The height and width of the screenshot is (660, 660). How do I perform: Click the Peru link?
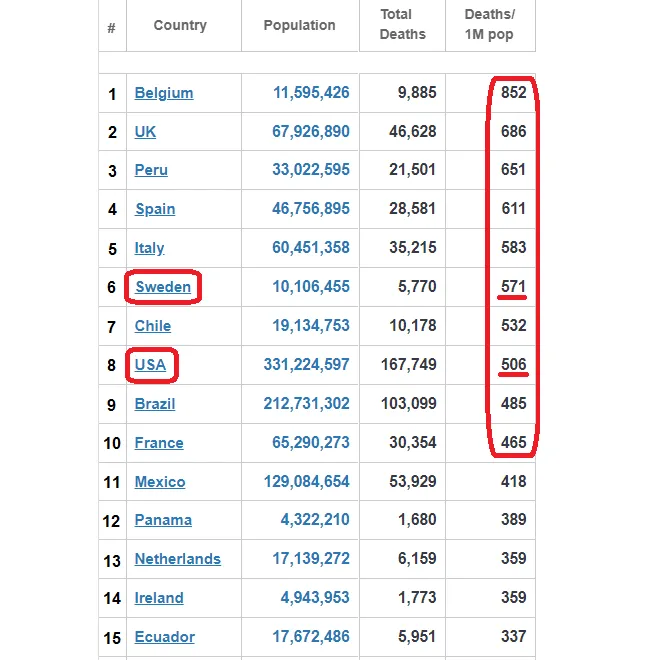151,170
